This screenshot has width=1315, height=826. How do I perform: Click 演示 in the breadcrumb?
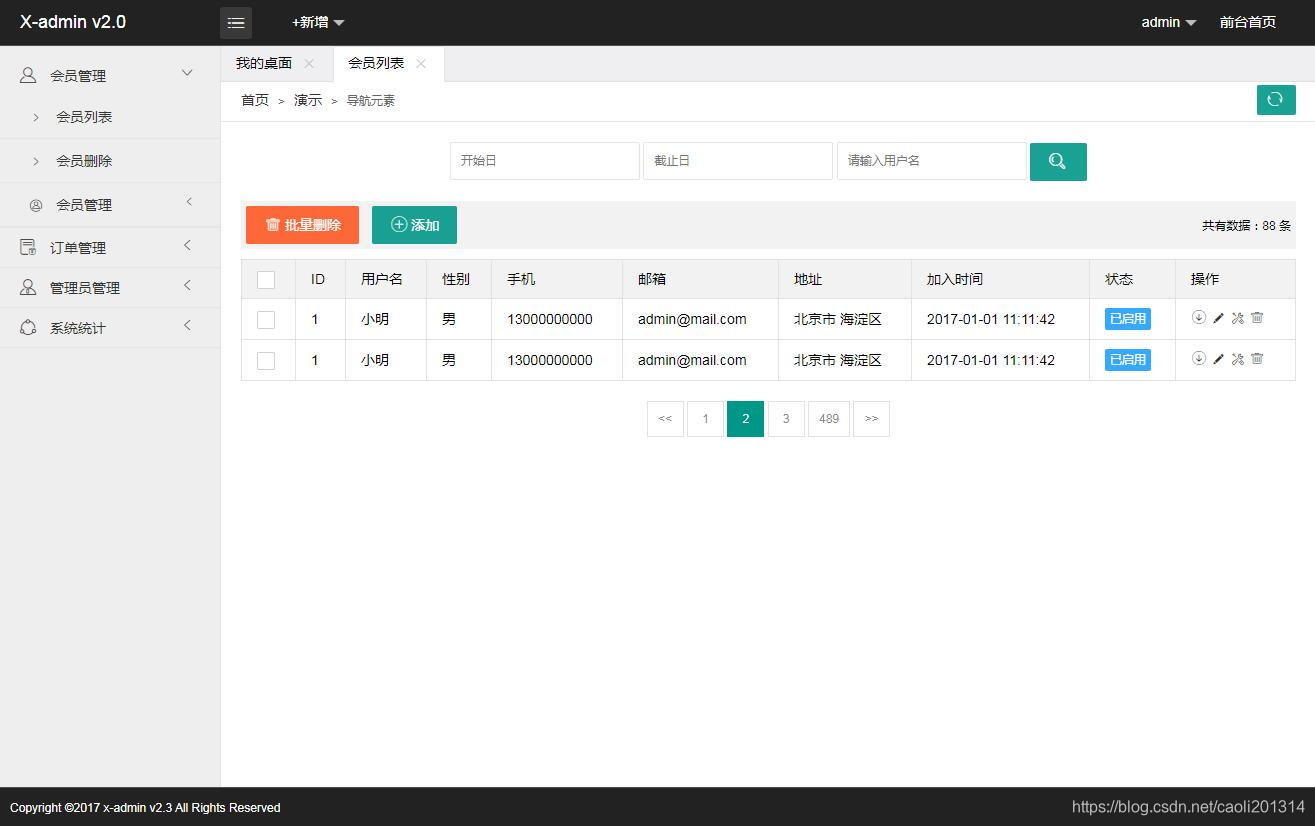[x=308, y=100]
